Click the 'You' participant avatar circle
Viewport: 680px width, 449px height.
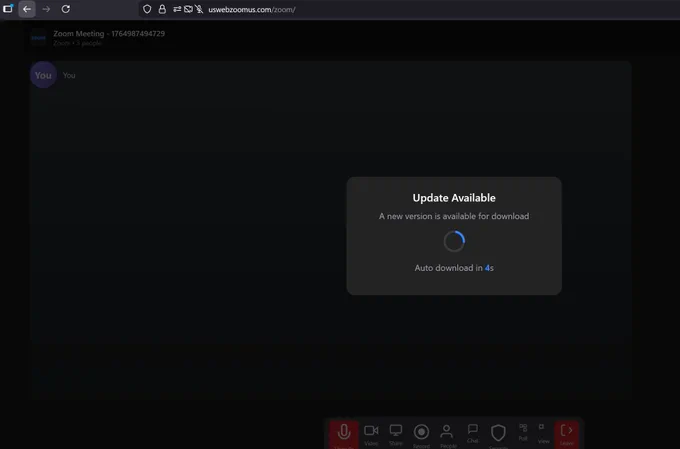[43, 75]
